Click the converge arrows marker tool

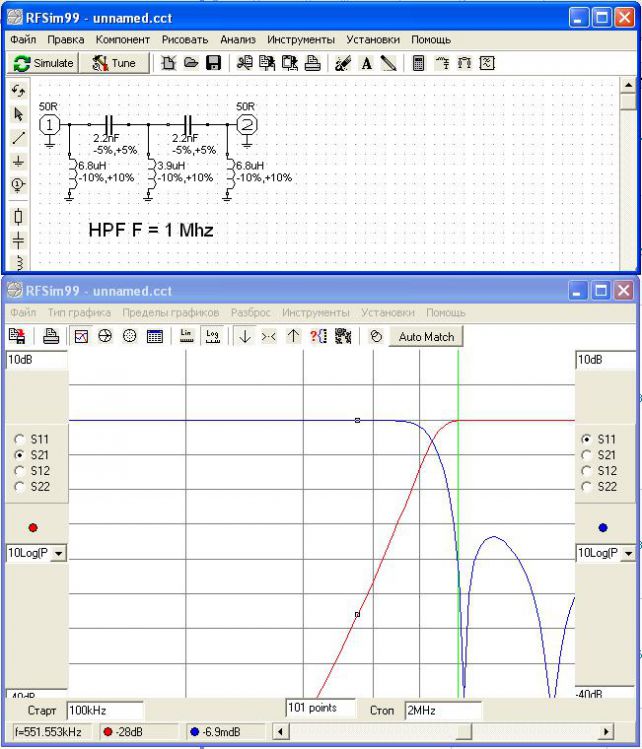point(269,336)
